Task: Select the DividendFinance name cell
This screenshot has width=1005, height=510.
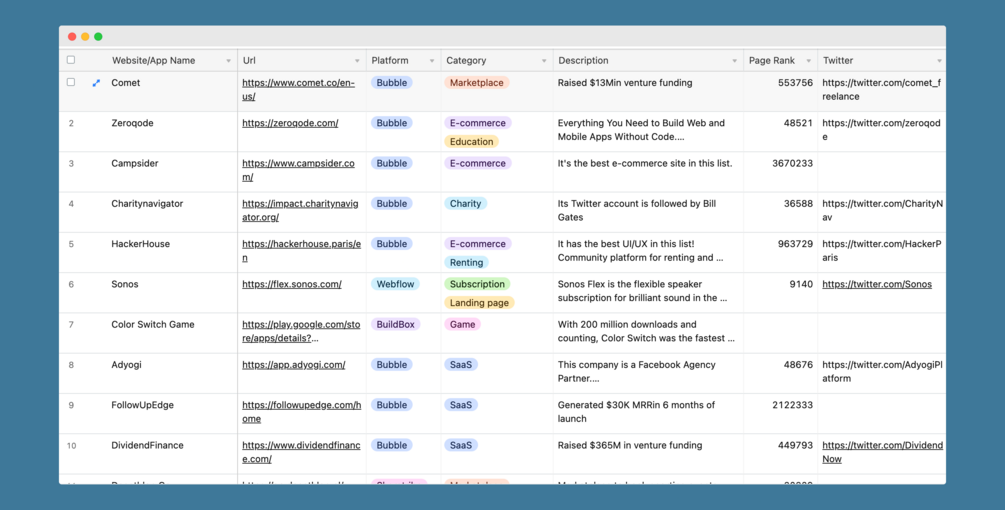Action: [147, 446]
